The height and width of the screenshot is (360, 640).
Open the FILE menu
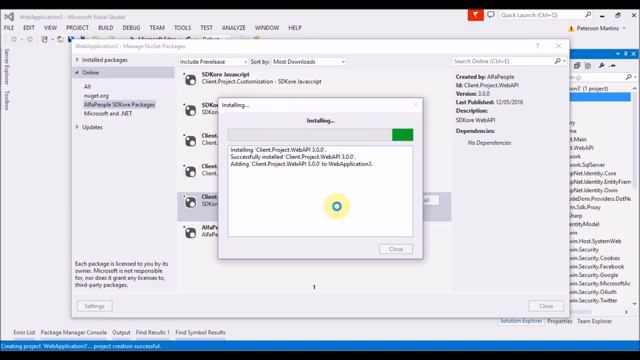(x=9, y=28)
